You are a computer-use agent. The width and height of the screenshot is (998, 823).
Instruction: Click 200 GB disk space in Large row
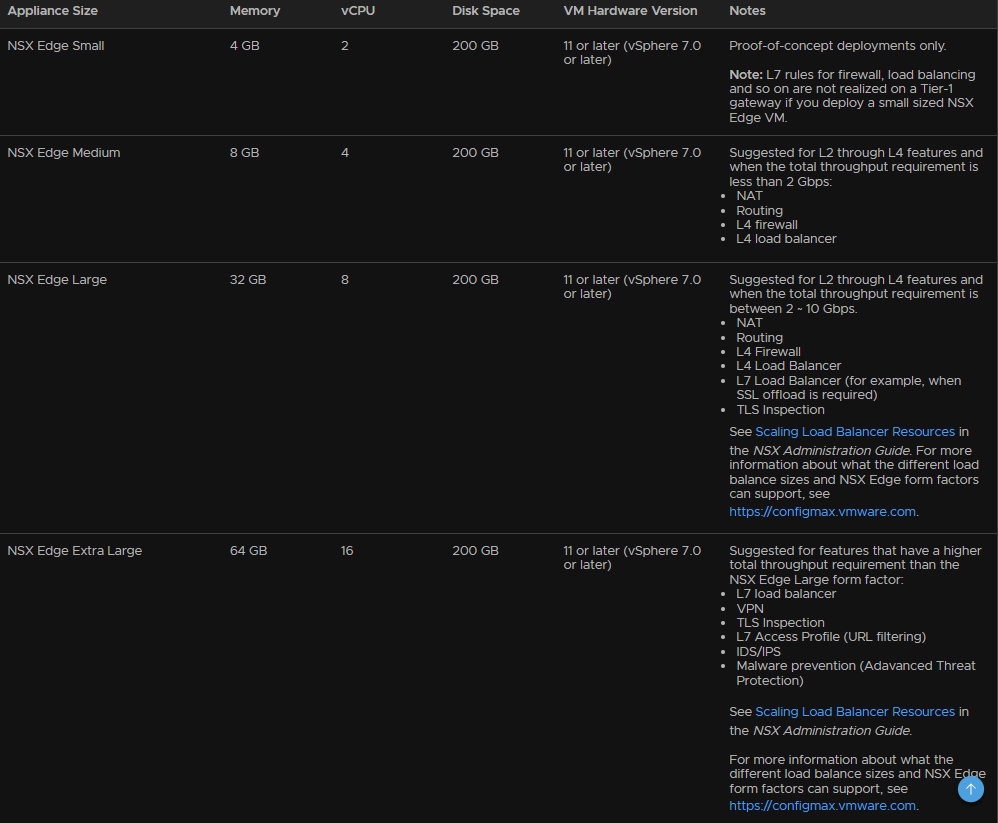pos(475,279)
